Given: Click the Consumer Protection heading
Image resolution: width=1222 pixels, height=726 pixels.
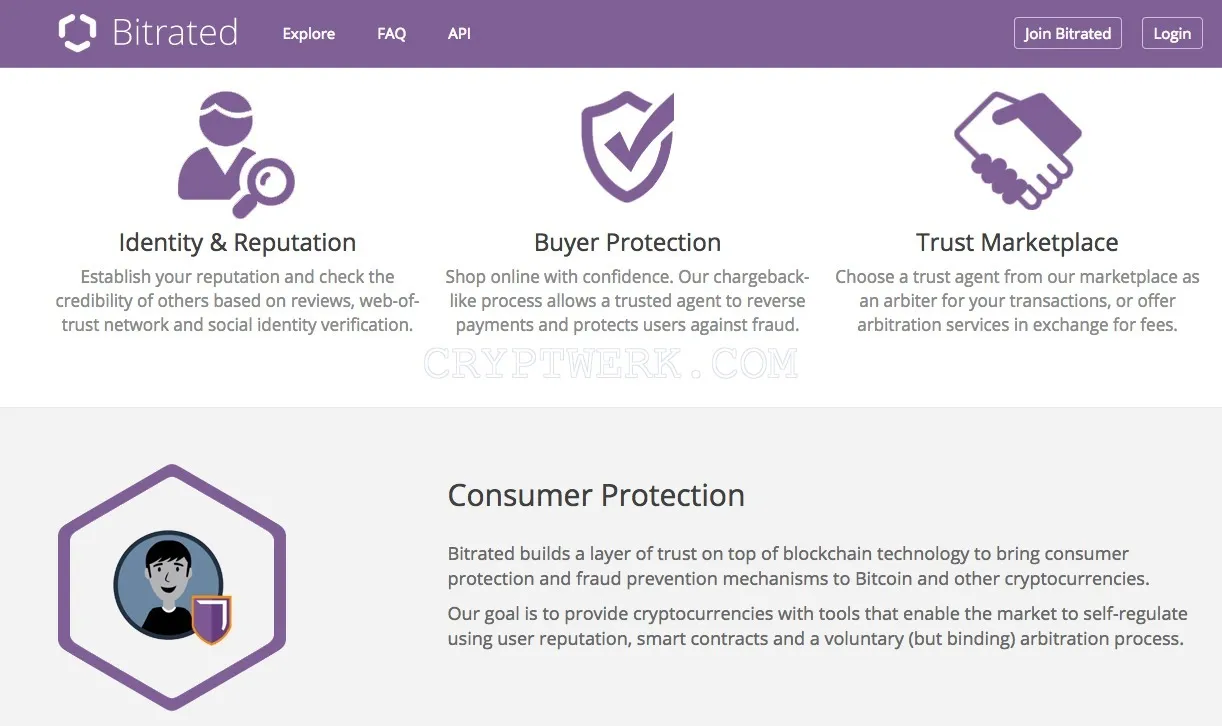Looking at the screenshot, I should (596, 495).
